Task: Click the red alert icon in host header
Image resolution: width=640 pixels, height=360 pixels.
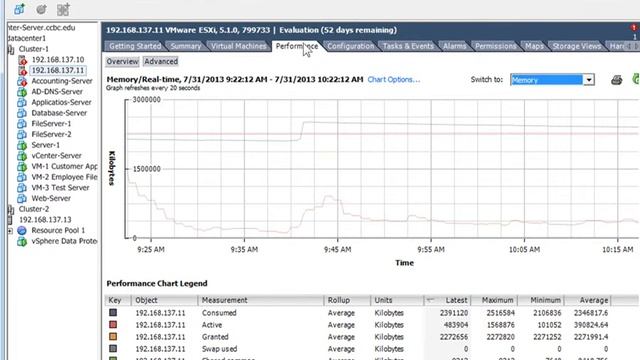Action: click(x=634, y=28)
